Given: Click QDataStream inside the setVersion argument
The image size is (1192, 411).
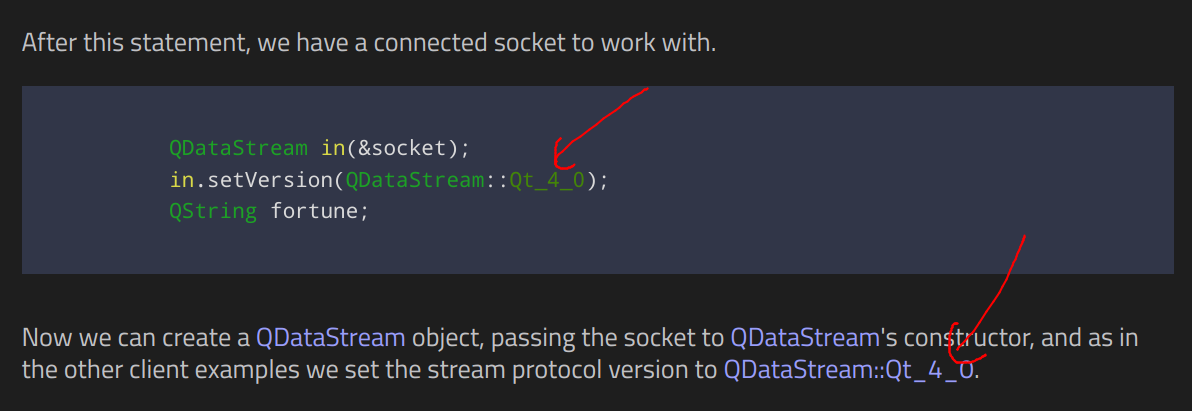Looking at the screenshot, I should point(415,181).
